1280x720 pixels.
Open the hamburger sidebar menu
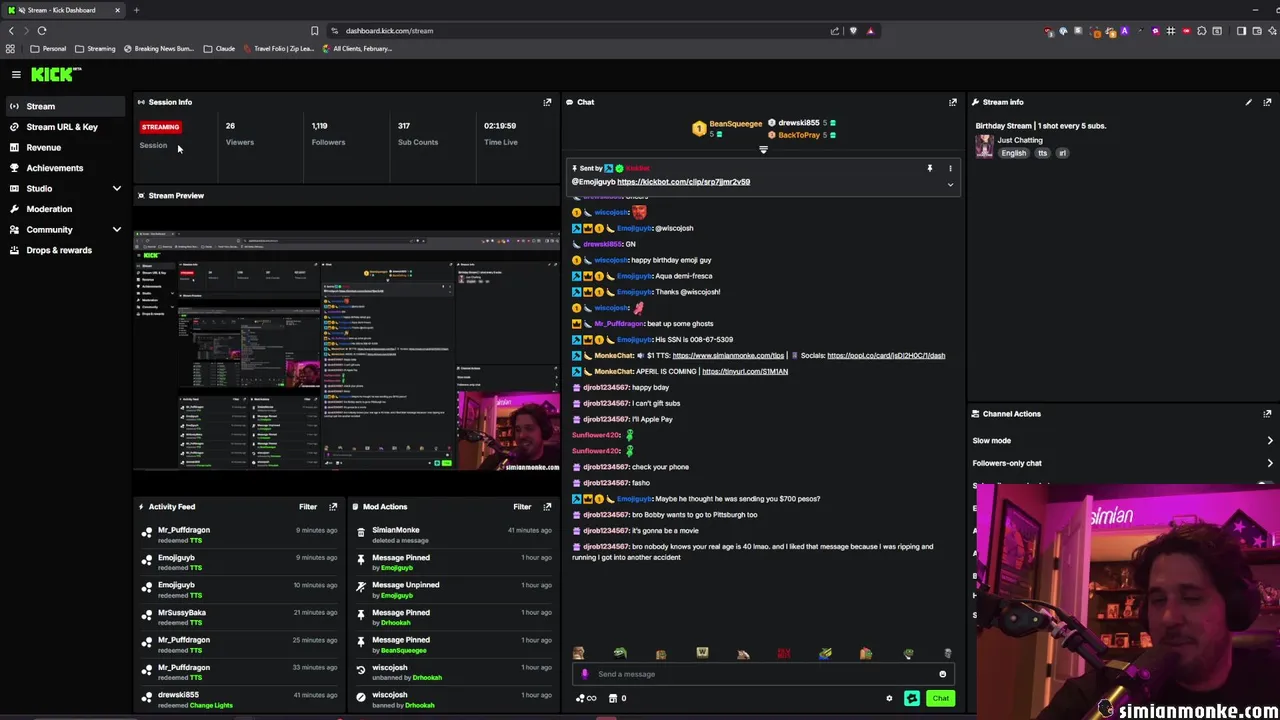click(x=16, y=74)
